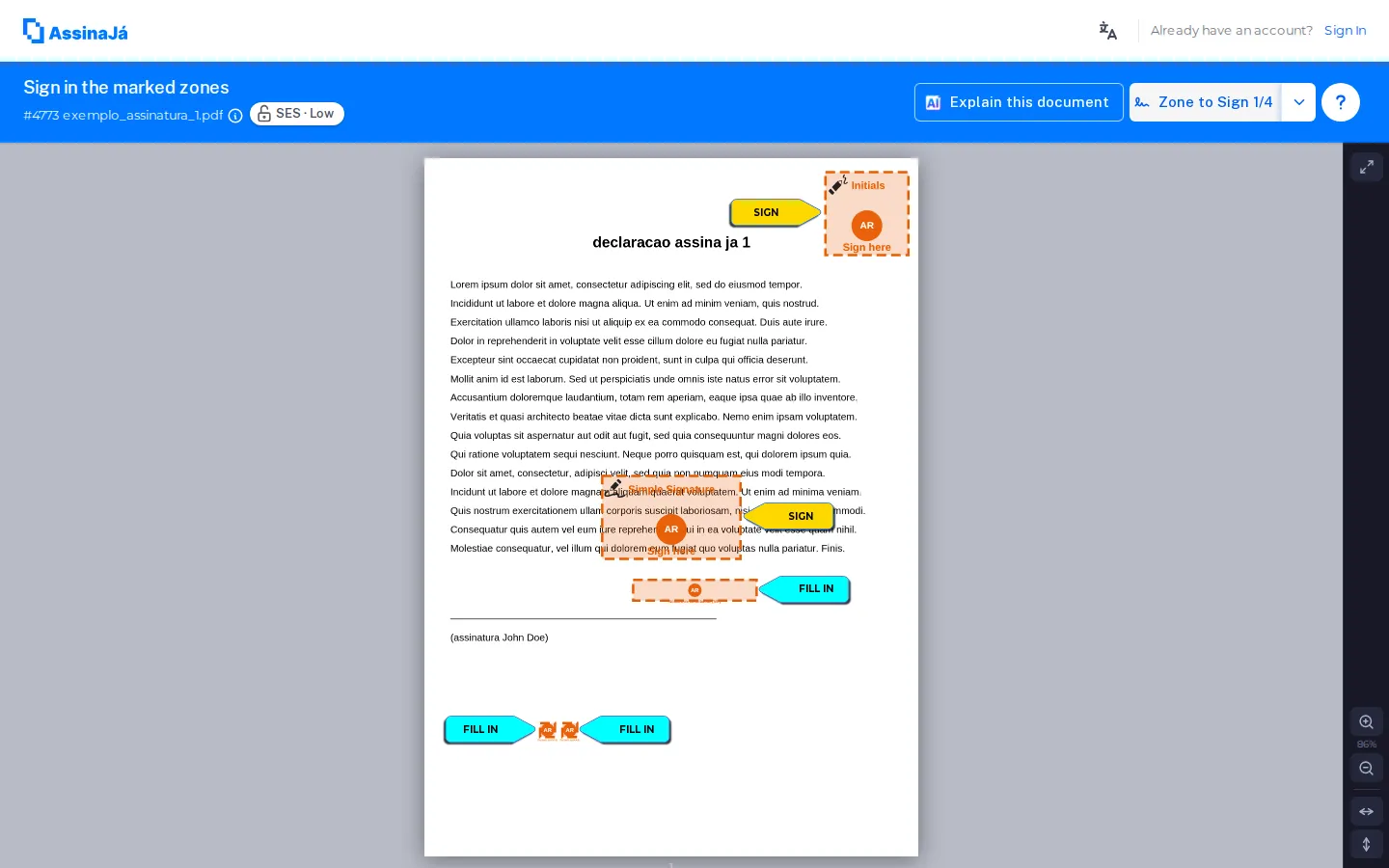Zoom out of the document
Viewport: 1389px width, 868px height.
(x=1367, y=769)
